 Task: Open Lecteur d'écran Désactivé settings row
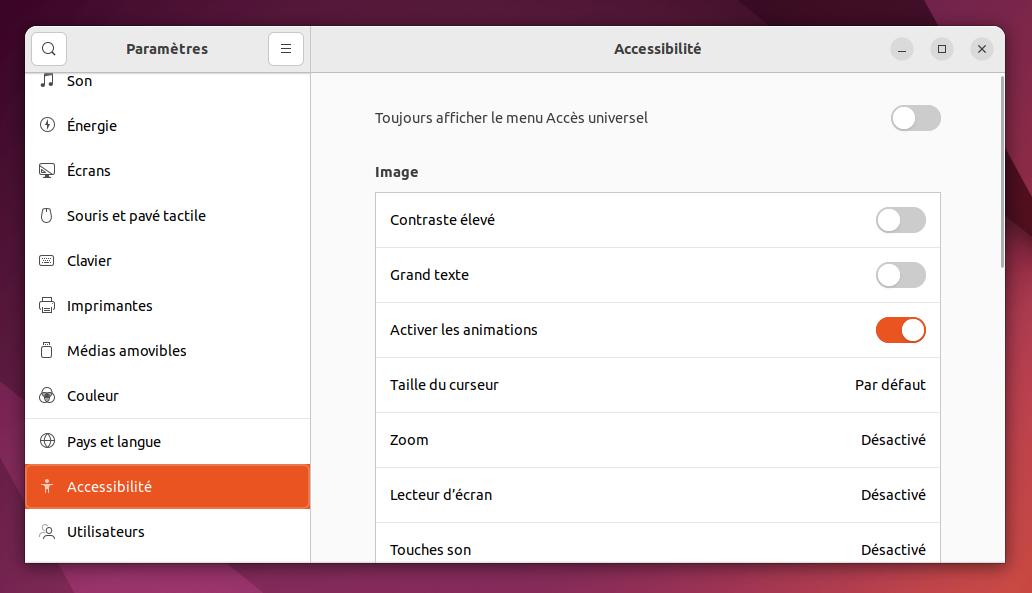point(658,495)
